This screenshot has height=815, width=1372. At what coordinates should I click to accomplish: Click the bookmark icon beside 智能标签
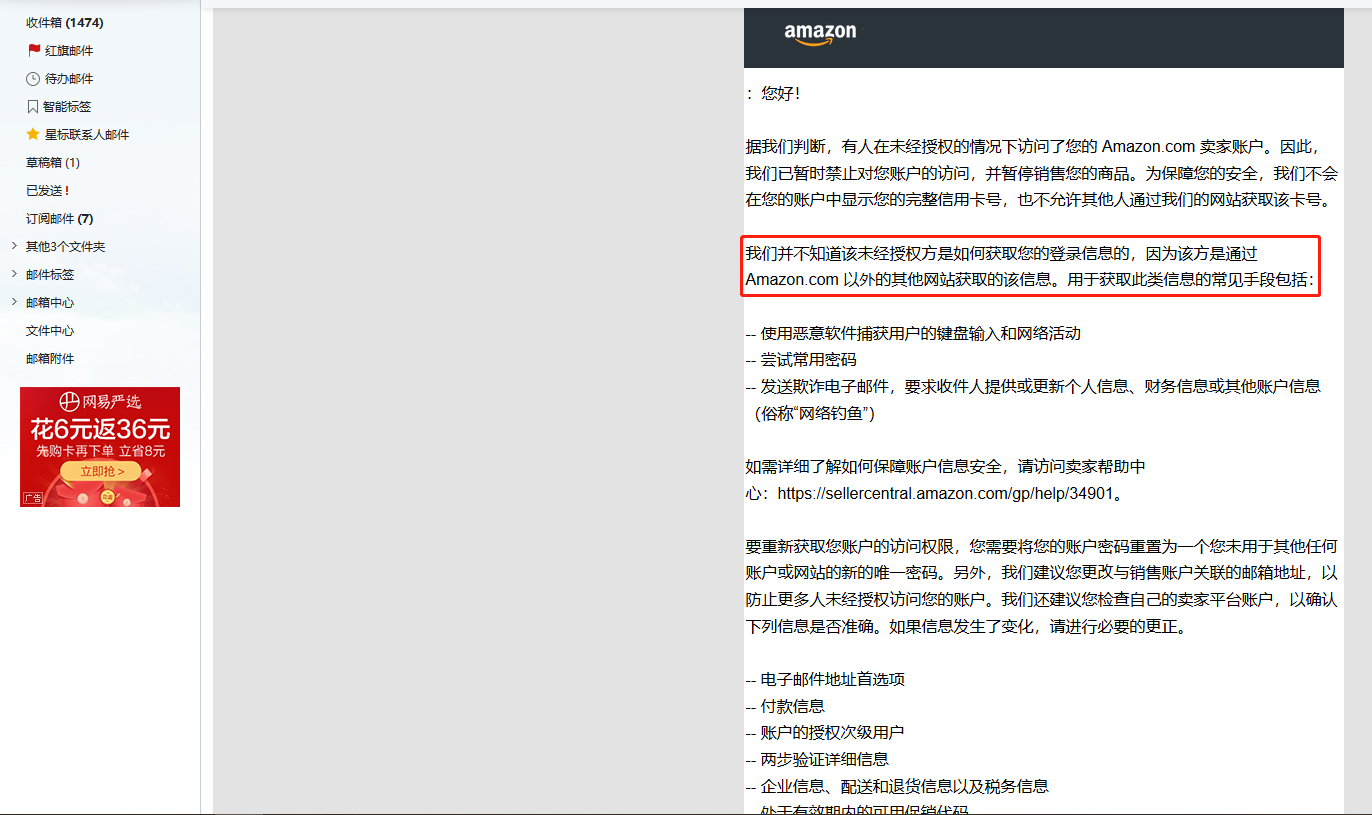(33, 106)
